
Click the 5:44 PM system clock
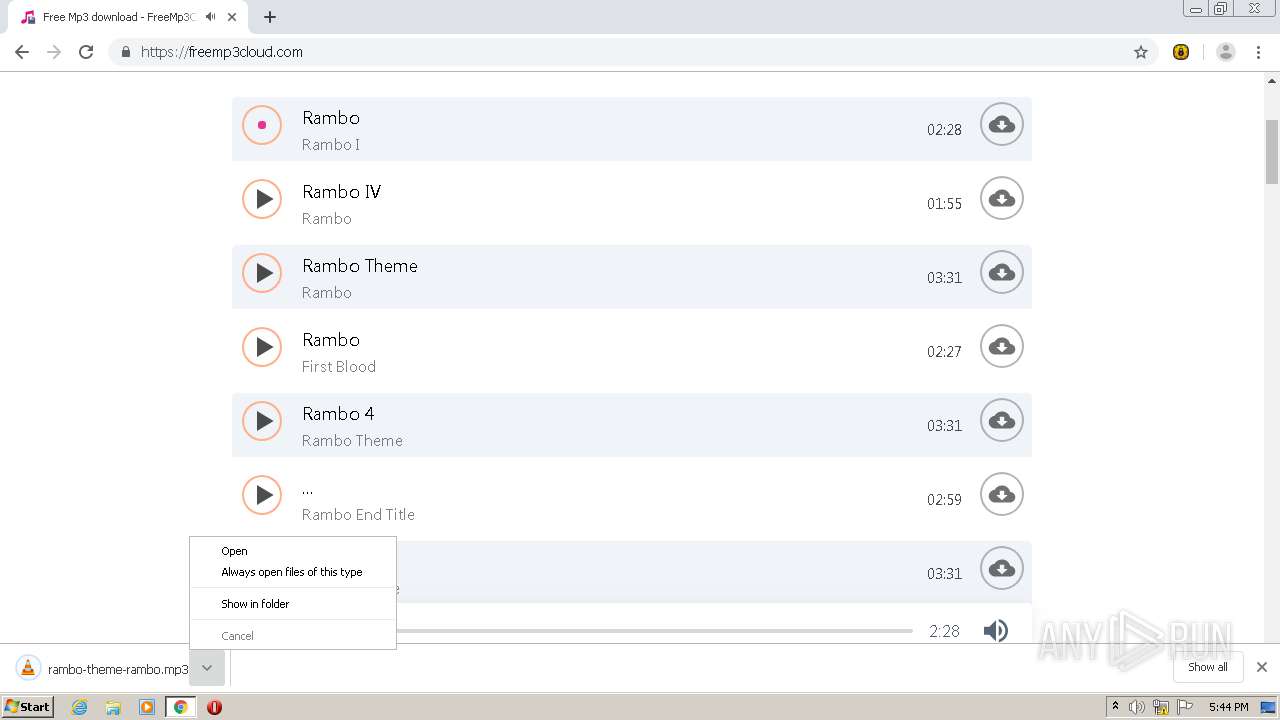point(1228,707)
